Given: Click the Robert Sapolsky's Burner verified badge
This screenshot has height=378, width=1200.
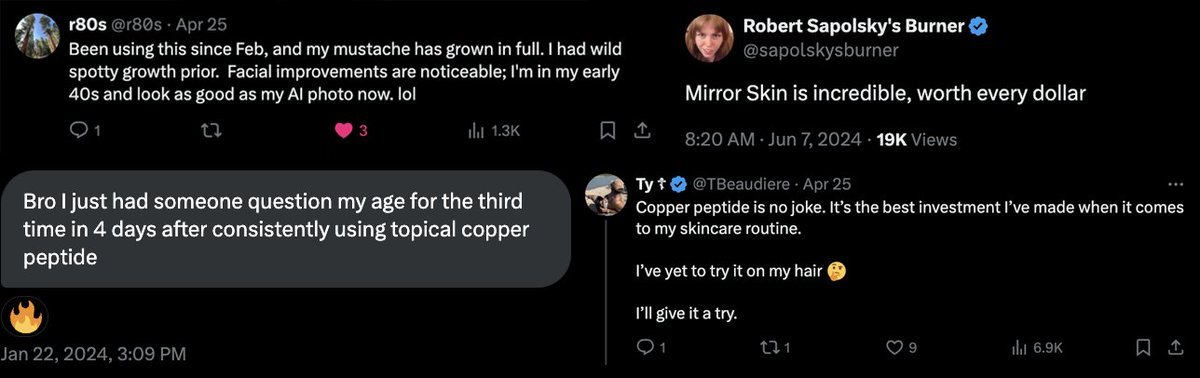Looking at the screenshot, I should (979, 27).
